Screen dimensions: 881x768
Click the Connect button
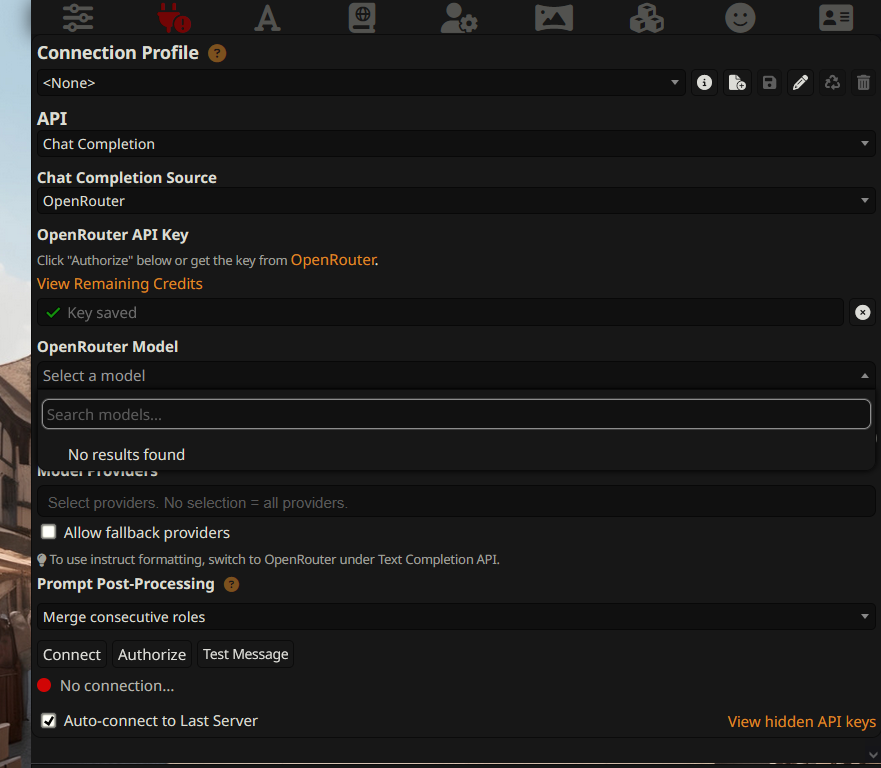pos(72,654)
